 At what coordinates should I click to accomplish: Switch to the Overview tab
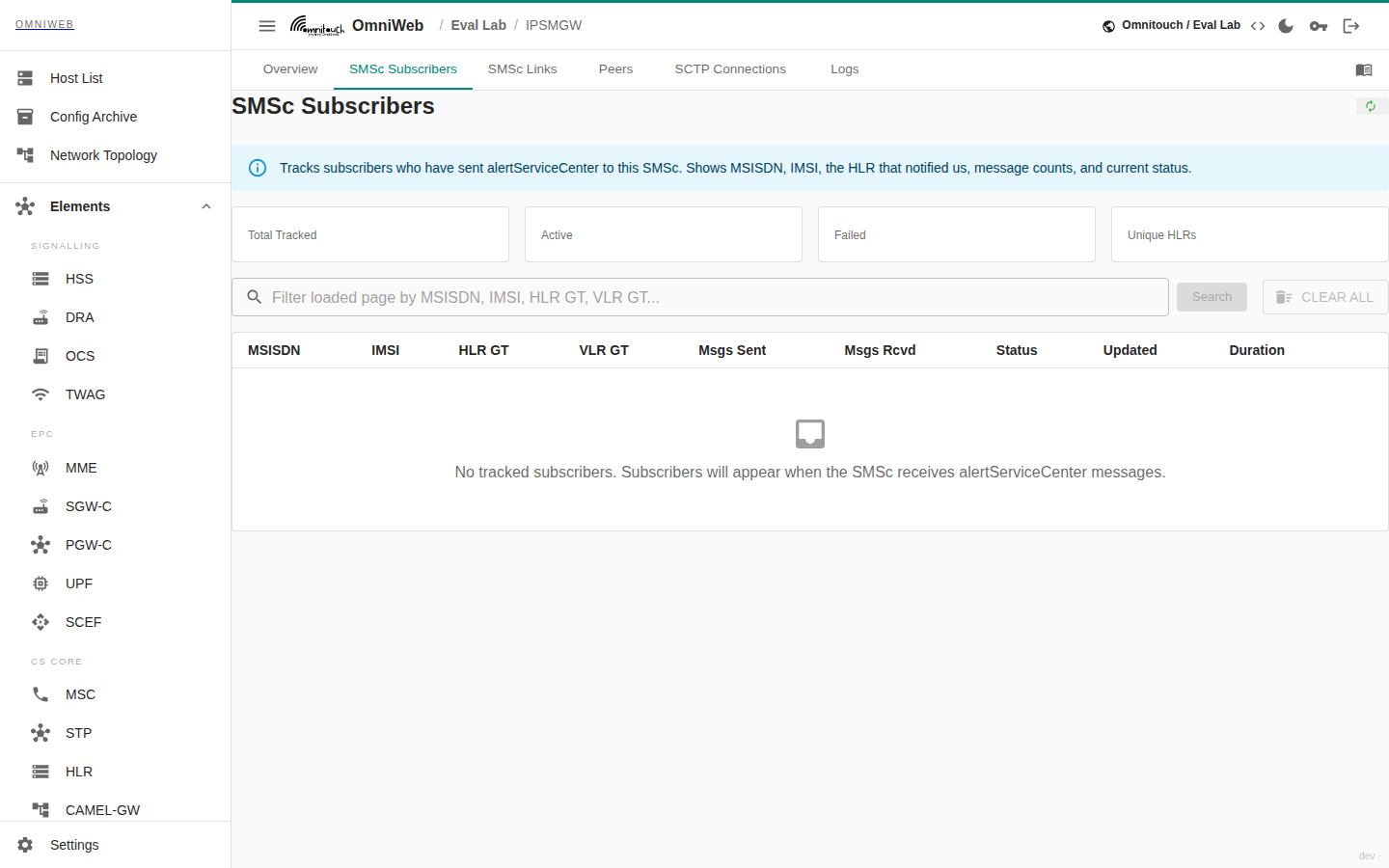click(x=290, y=69)
